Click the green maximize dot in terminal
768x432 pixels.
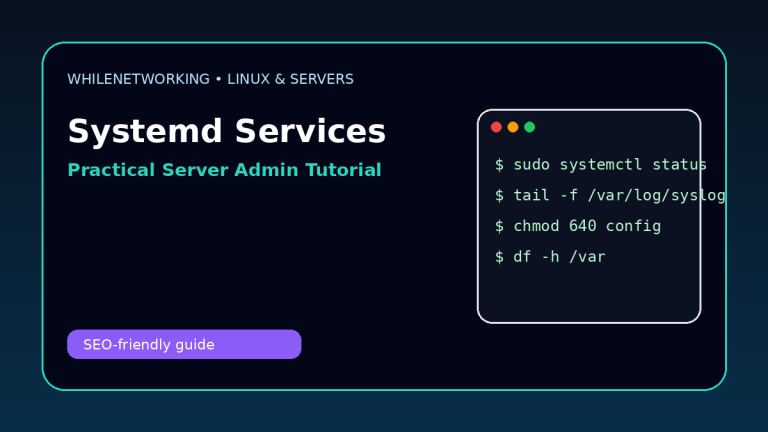coord(529,127)
